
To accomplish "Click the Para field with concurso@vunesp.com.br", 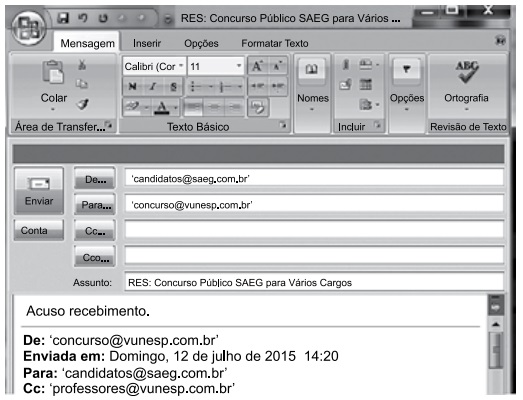I will pyautogui.click(x=314, y=204).
